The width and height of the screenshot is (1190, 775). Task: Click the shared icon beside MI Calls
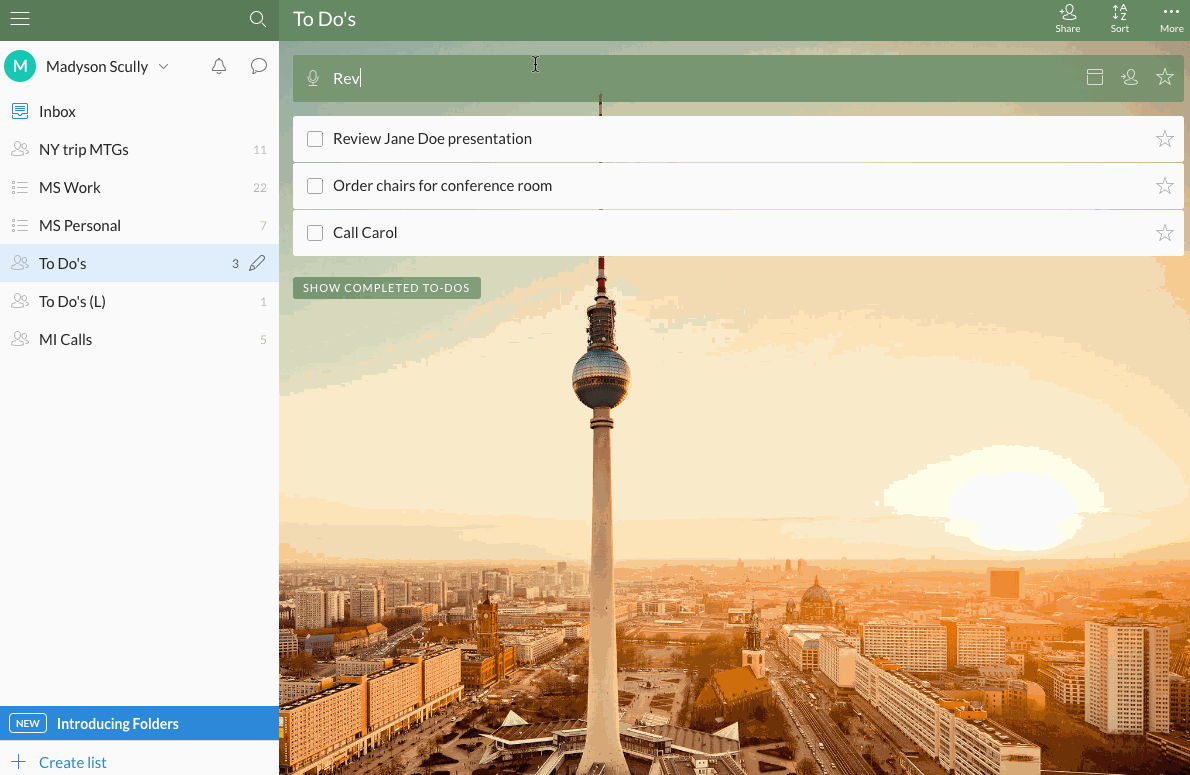(x=20, y=339)
